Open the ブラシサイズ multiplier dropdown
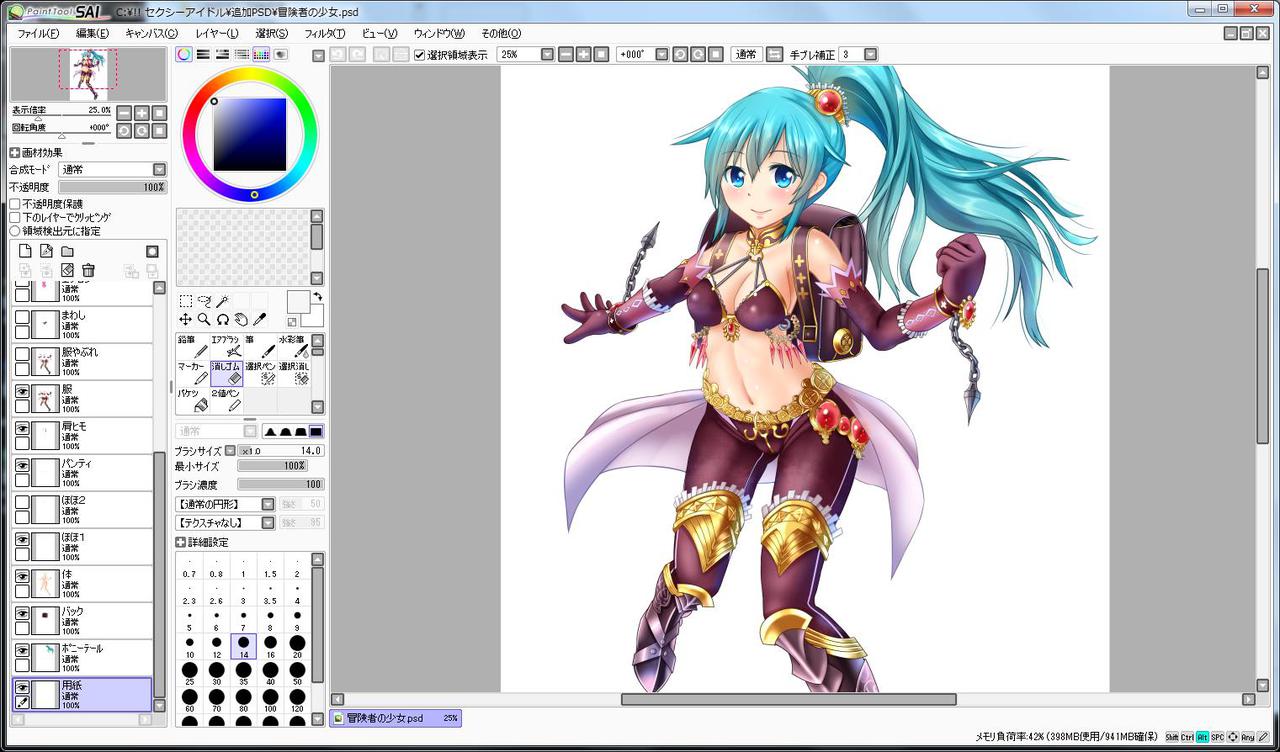 pyautogui.click(x=230, y=451)
